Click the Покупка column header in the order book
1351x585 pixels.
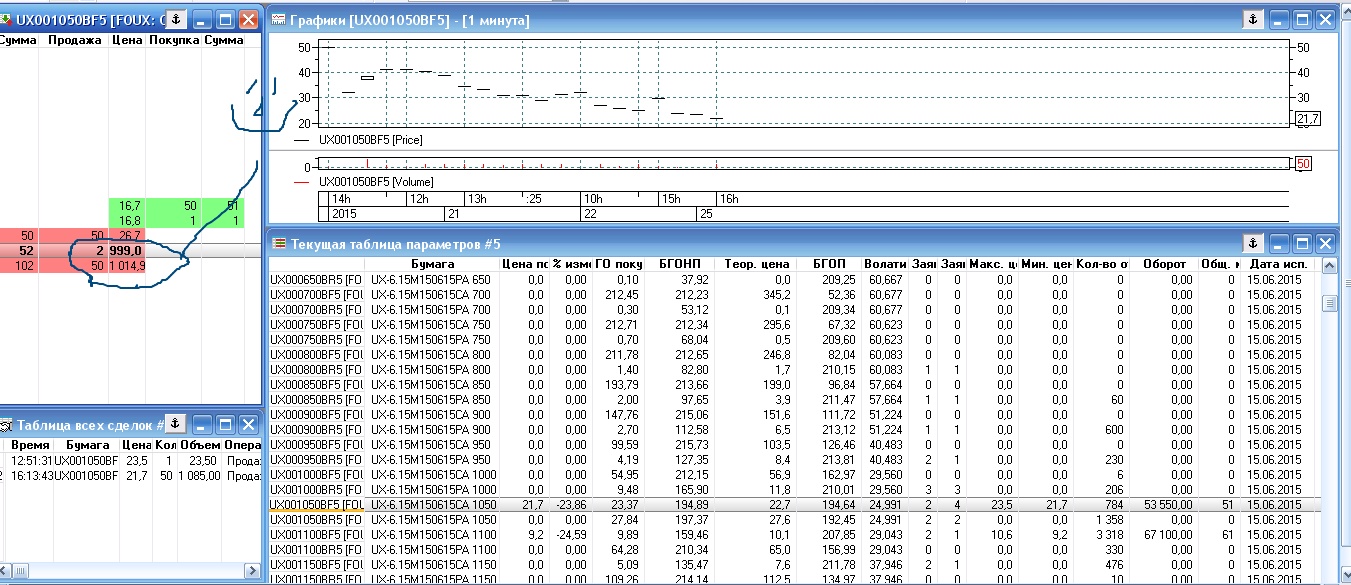174,40
